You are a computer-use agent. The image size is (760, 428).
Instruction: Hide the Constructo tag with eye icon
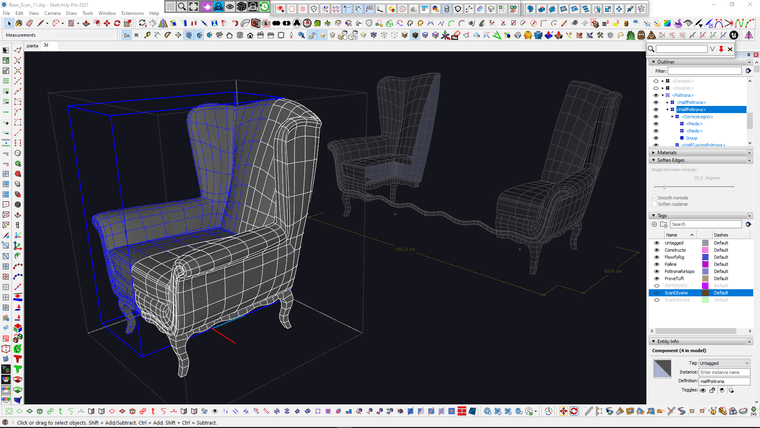pyautogui.click(x=656, y=250)
